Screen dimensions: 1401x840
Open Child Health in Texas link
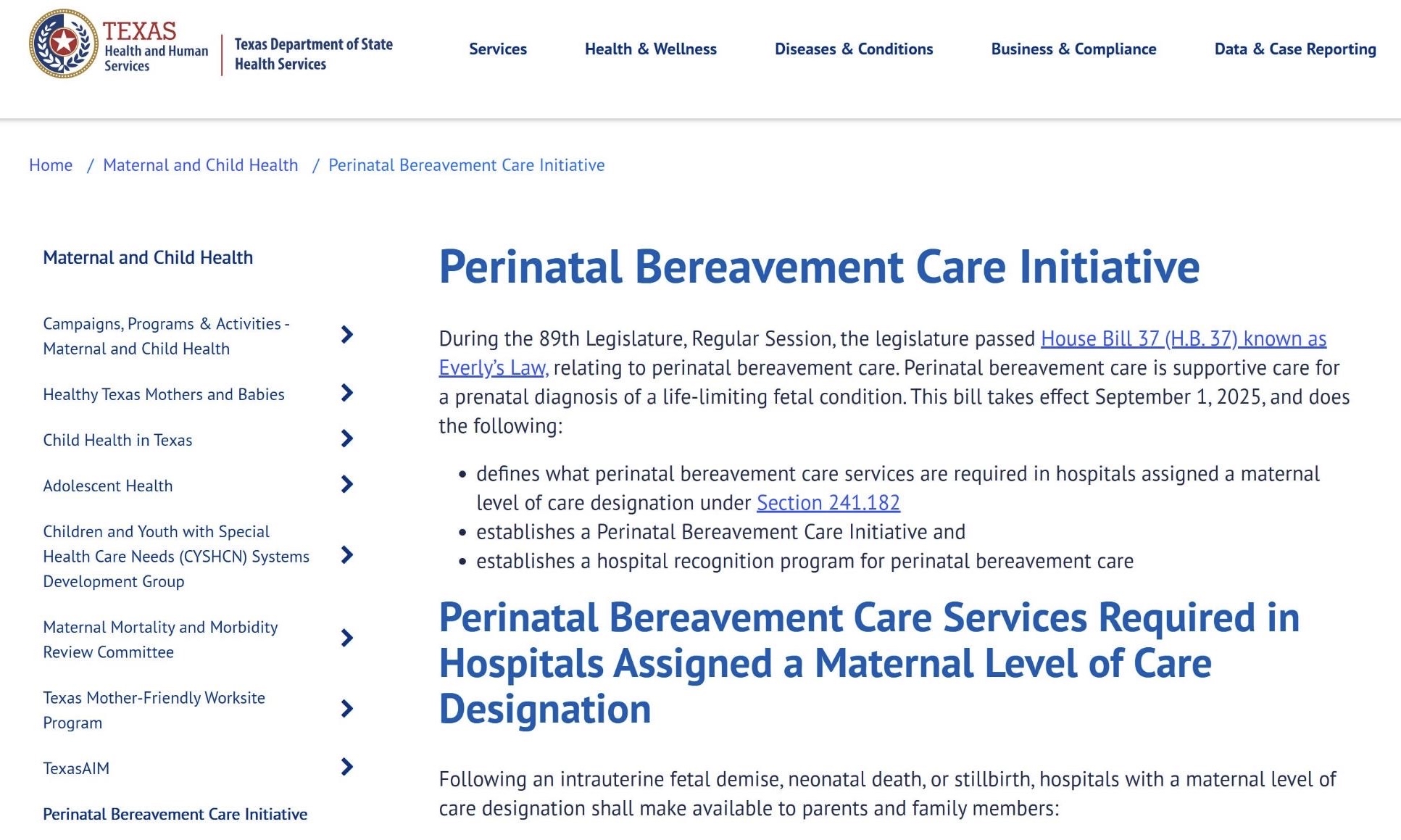point(117,440)
